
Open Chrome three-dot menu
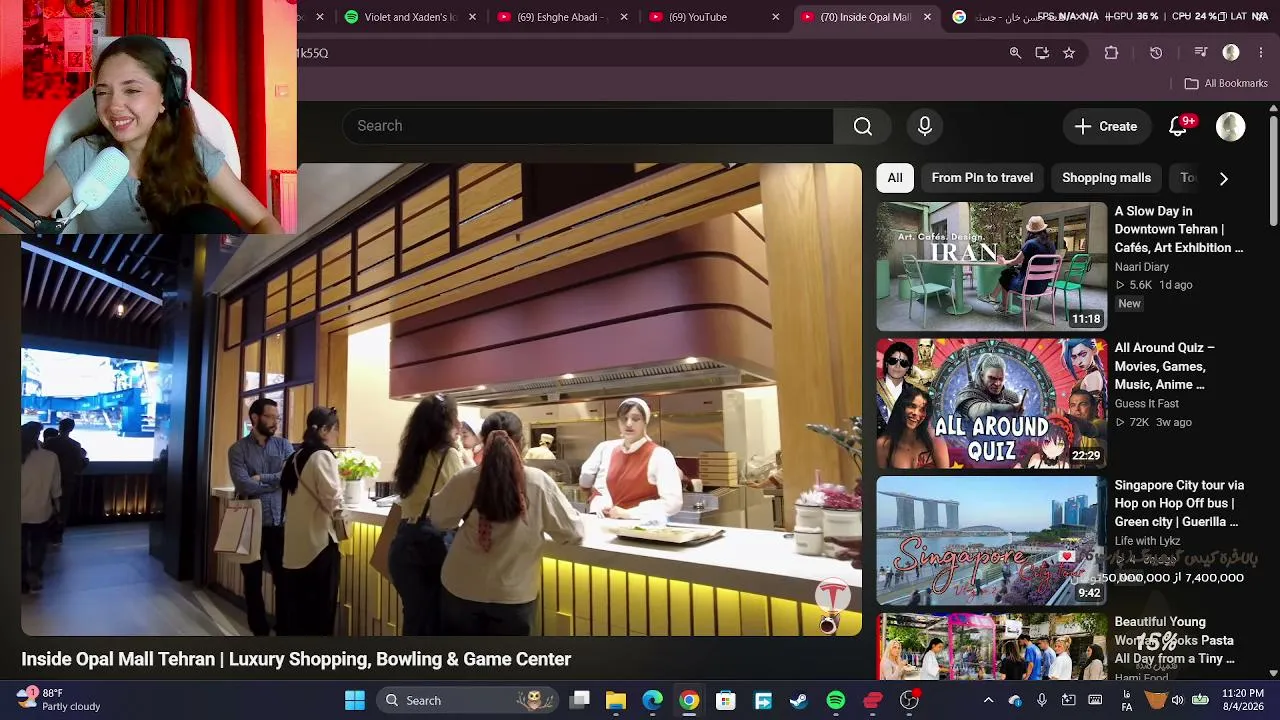(x=1260, y=53)
